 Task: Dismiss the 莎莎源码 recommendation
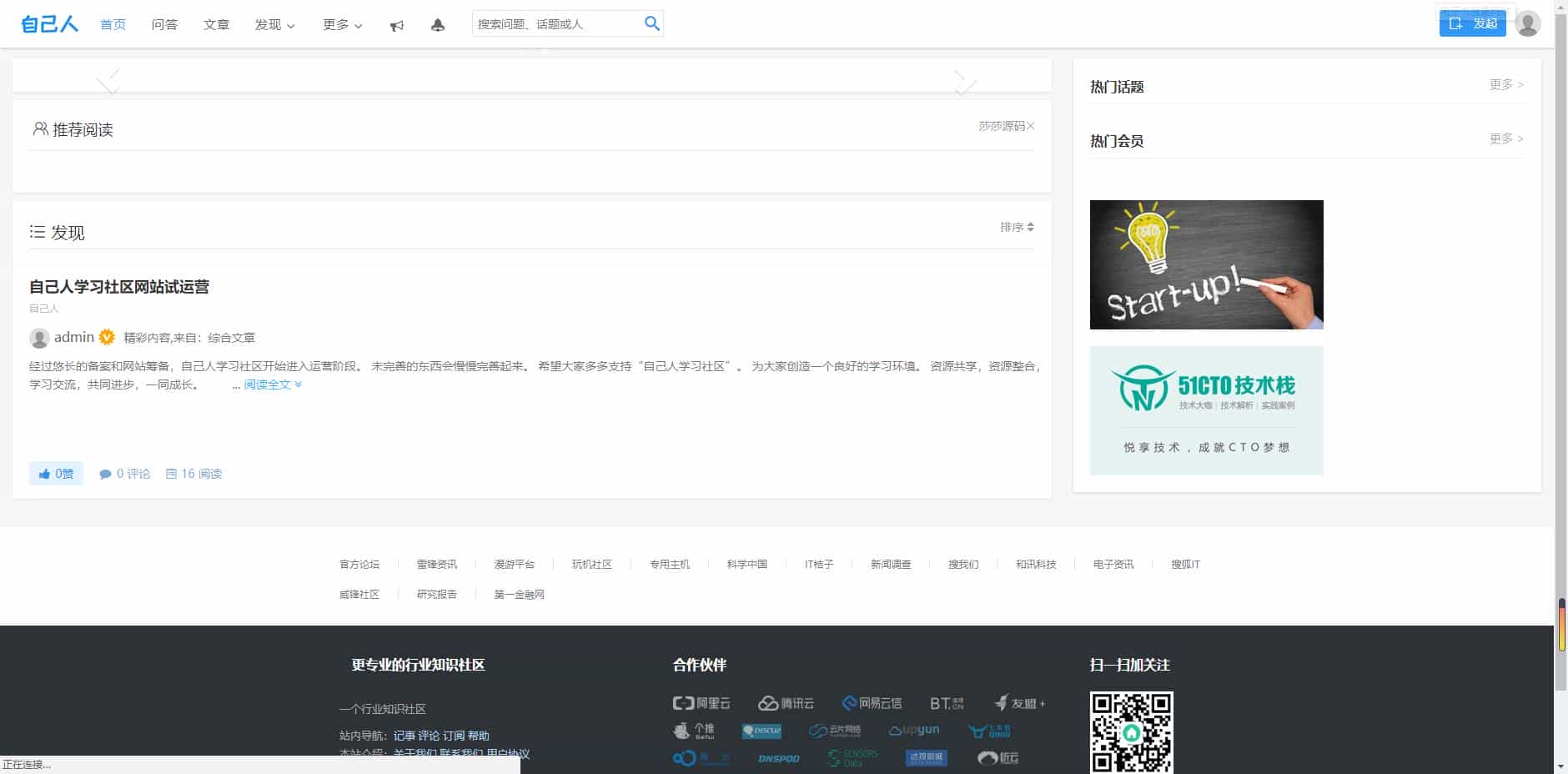click(x=1031, y=126)
